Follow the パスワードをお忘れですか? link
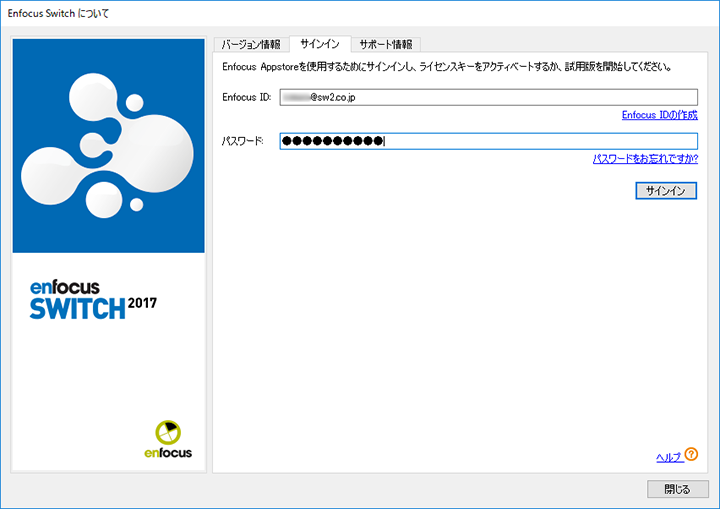The image size is (720, 509). pos(645,159)
